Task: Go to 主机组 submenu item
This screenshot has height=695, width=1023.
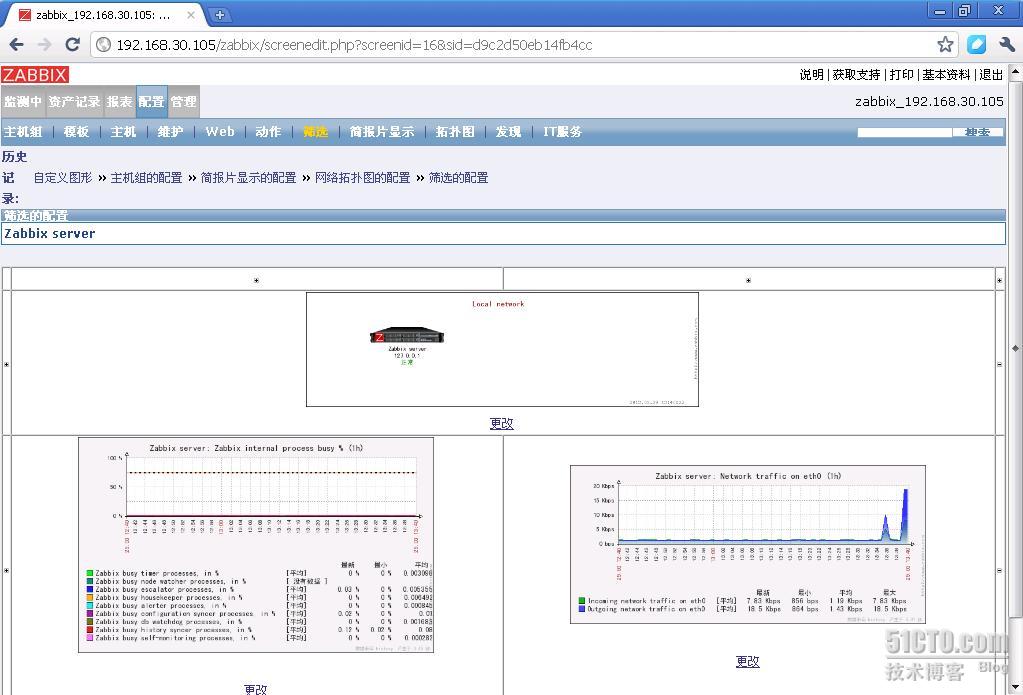Action: (x=23, y=132)
